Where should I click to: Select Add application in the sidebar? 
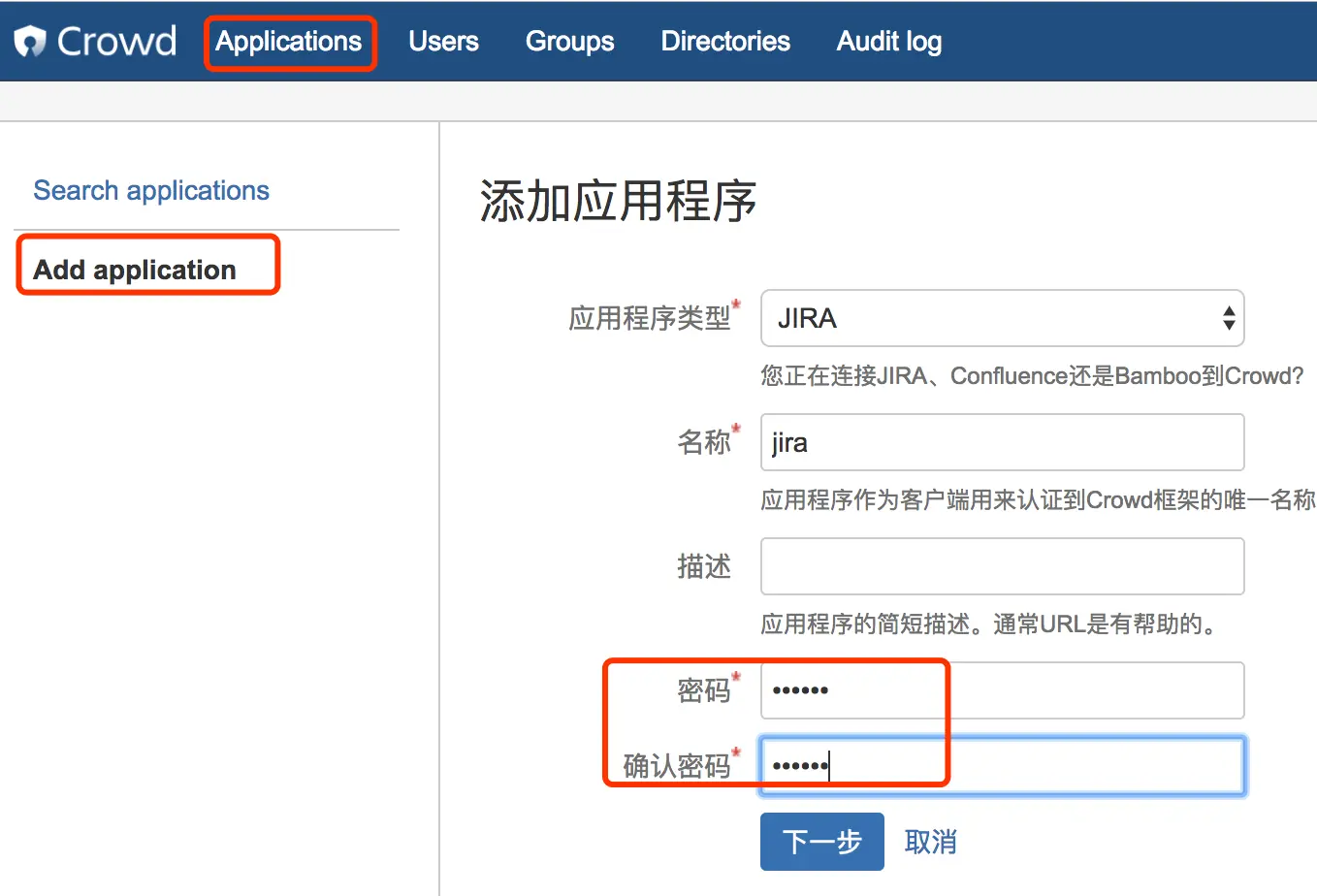point(135,270)
